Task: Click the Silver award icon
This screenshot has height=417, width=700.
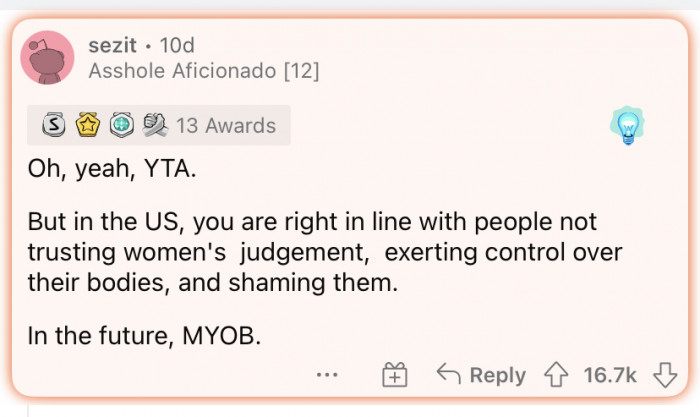Action: [53, 126]
